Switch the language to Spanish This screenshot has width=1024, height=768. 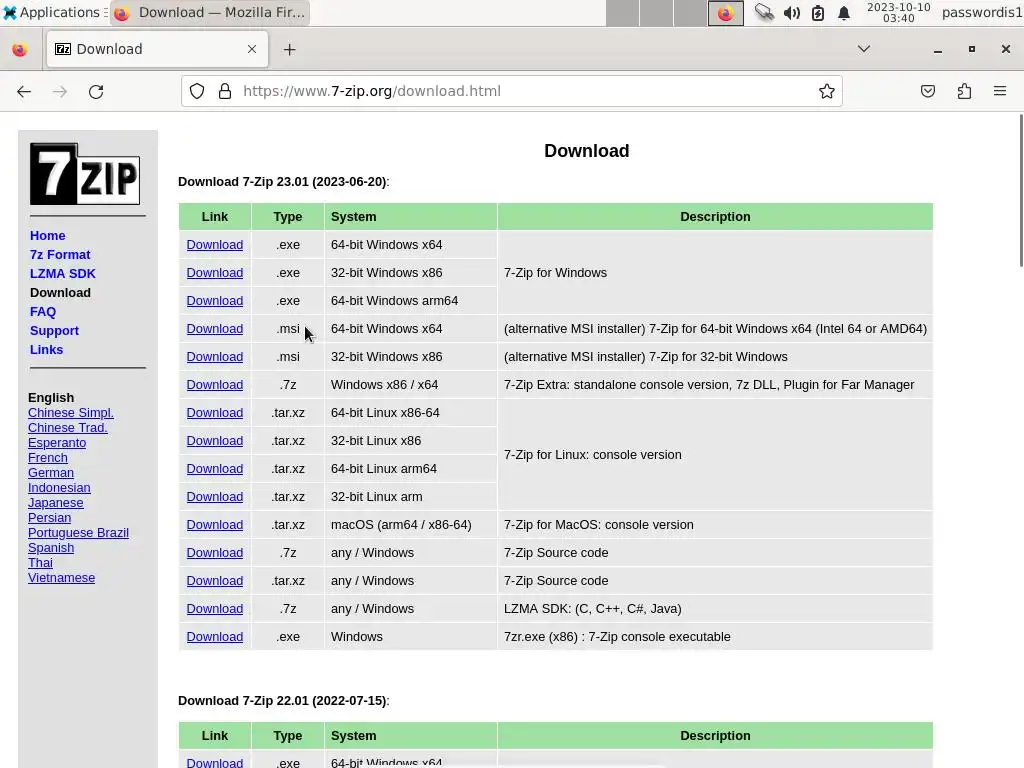pyautogui.click(x=51, y=548)
